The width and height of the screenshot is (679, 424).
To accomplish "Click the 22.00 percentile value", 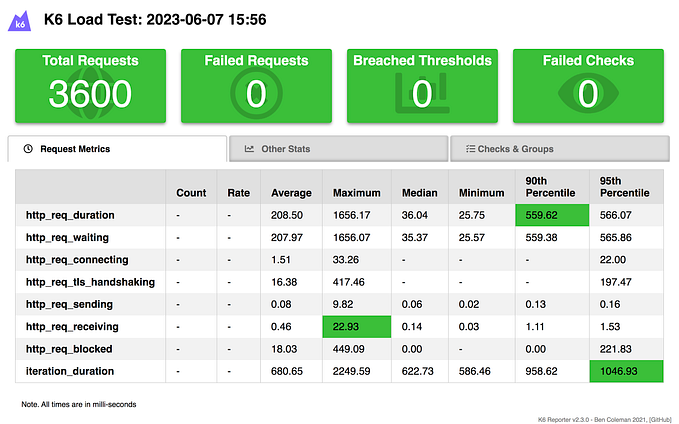I will (x=613, y=260).
